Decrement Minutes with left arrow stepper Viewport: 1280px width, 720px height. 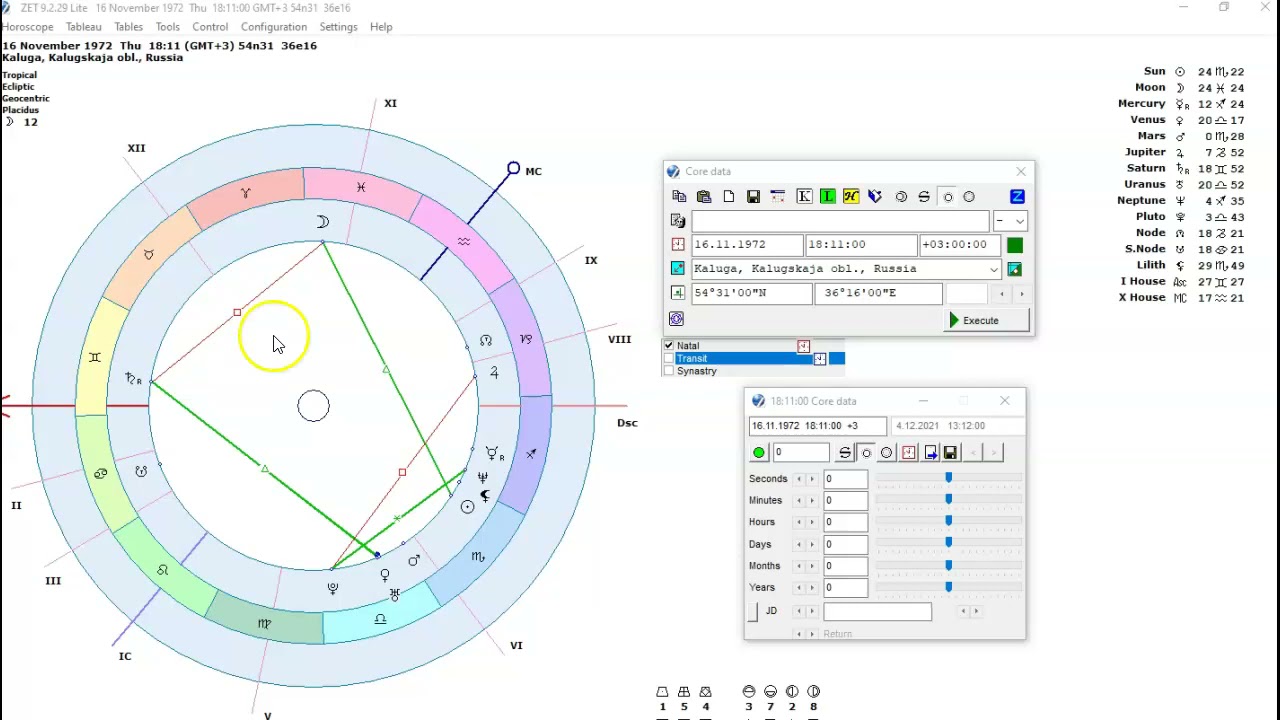coord(798,501)
